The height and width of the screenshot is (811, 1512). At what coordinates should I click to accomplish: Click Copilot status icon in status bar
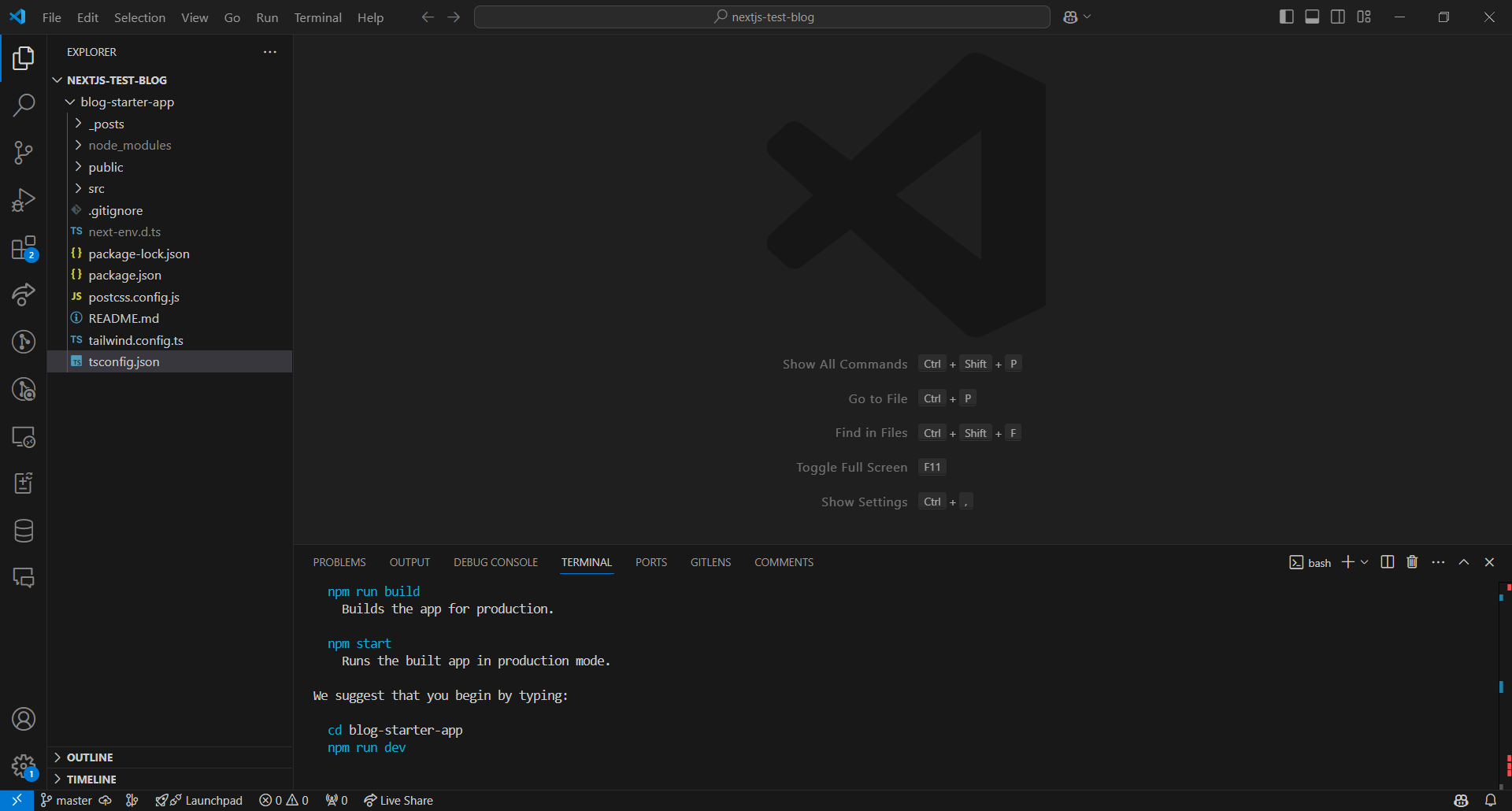pyautogui.click(x=1461, y=801)
